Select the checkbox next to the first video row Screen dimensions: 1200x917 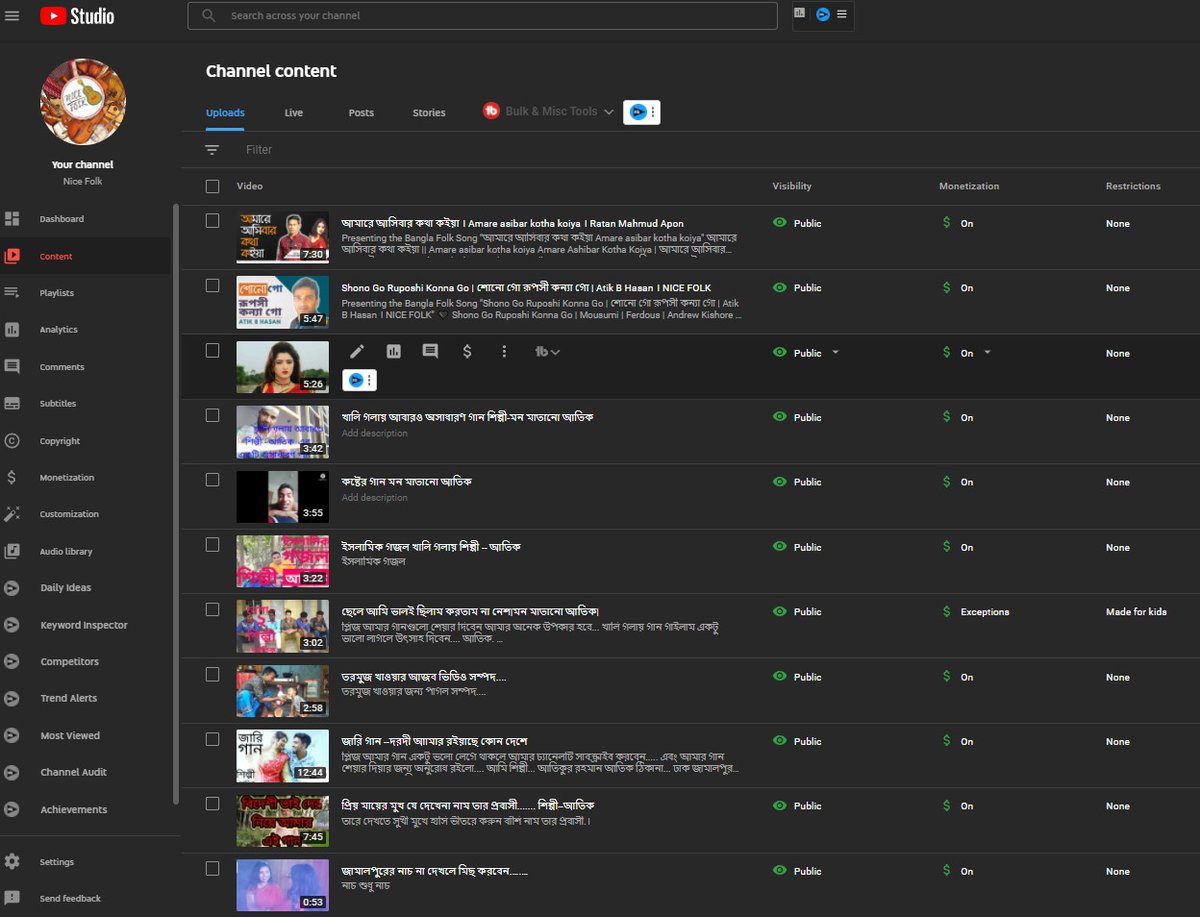click(212, 220)
